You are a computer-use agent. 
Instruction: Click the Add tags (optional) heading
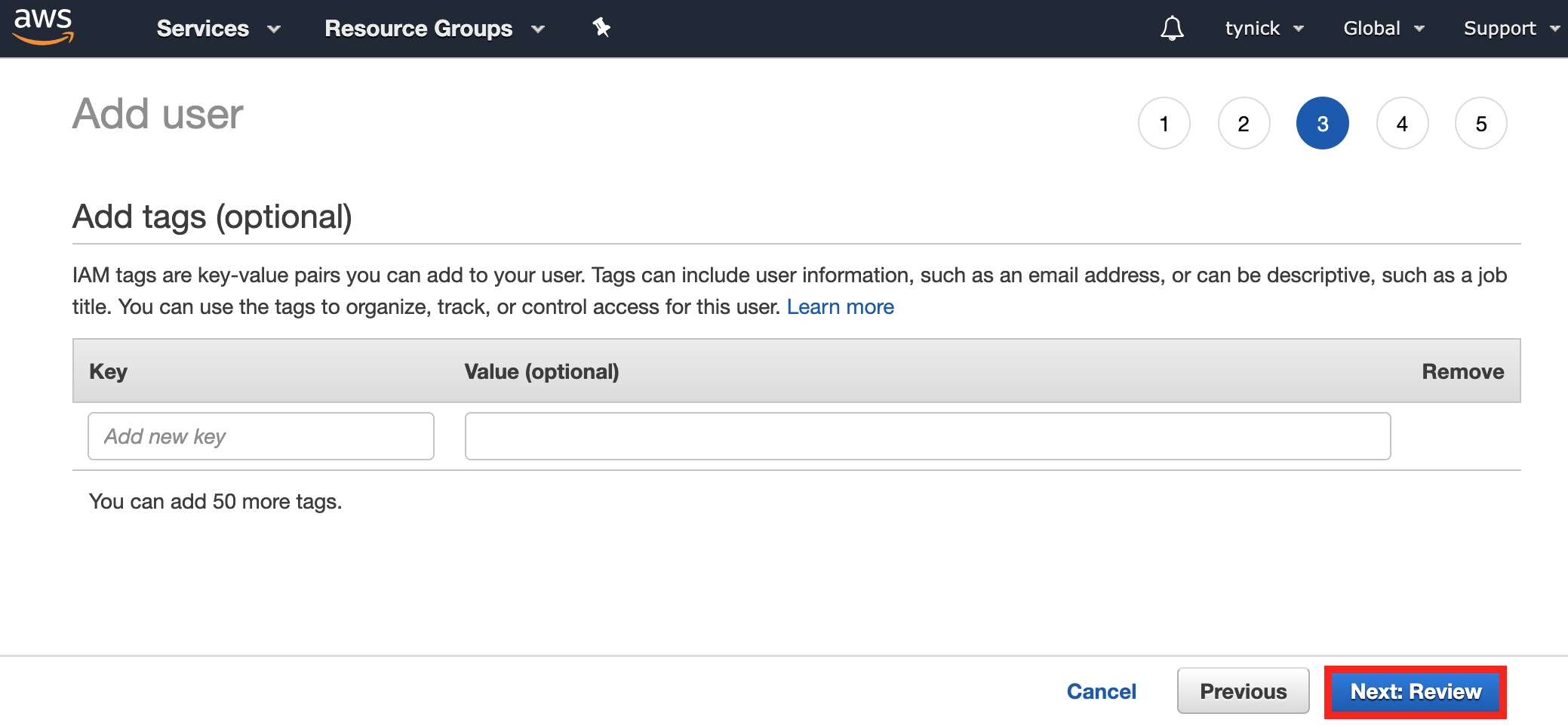pos(212,217)
